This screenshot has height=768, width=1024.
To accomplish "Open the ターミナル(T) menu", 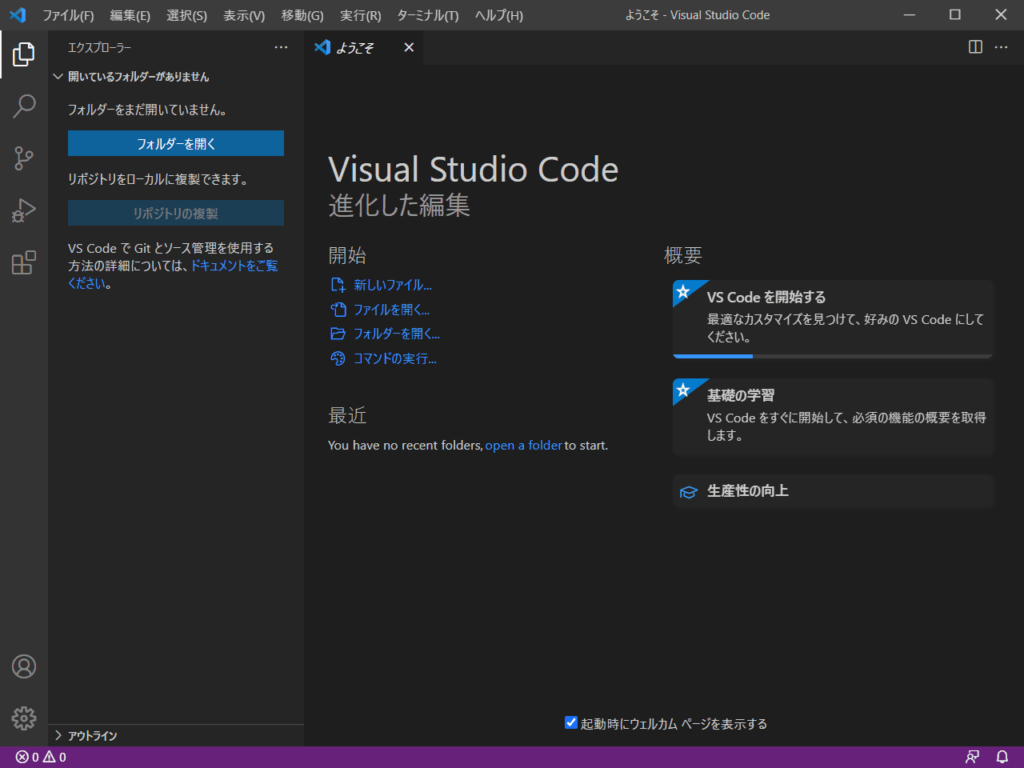I will 427,16.
